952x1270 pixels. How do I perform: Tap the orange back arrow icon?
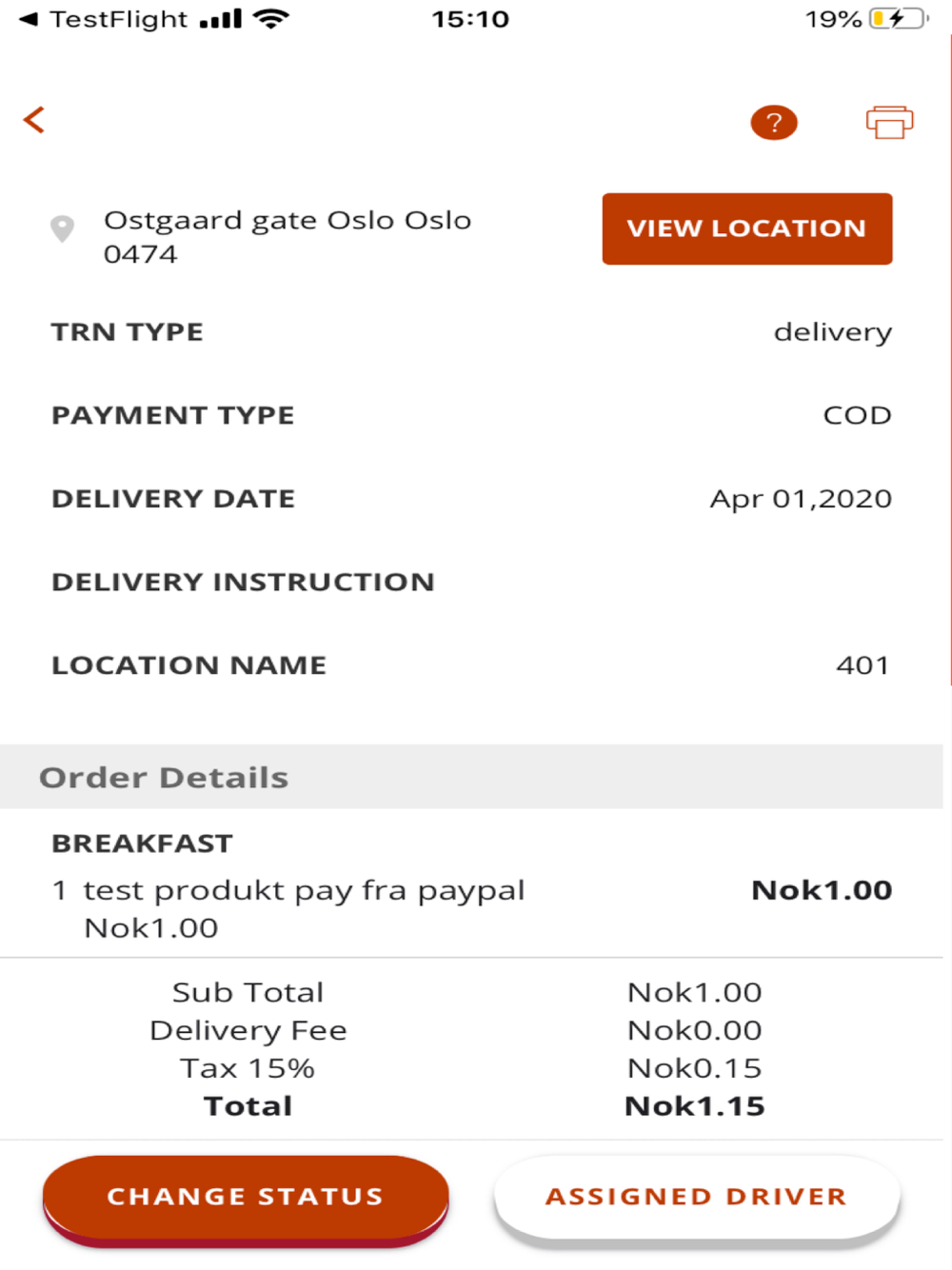34,120
